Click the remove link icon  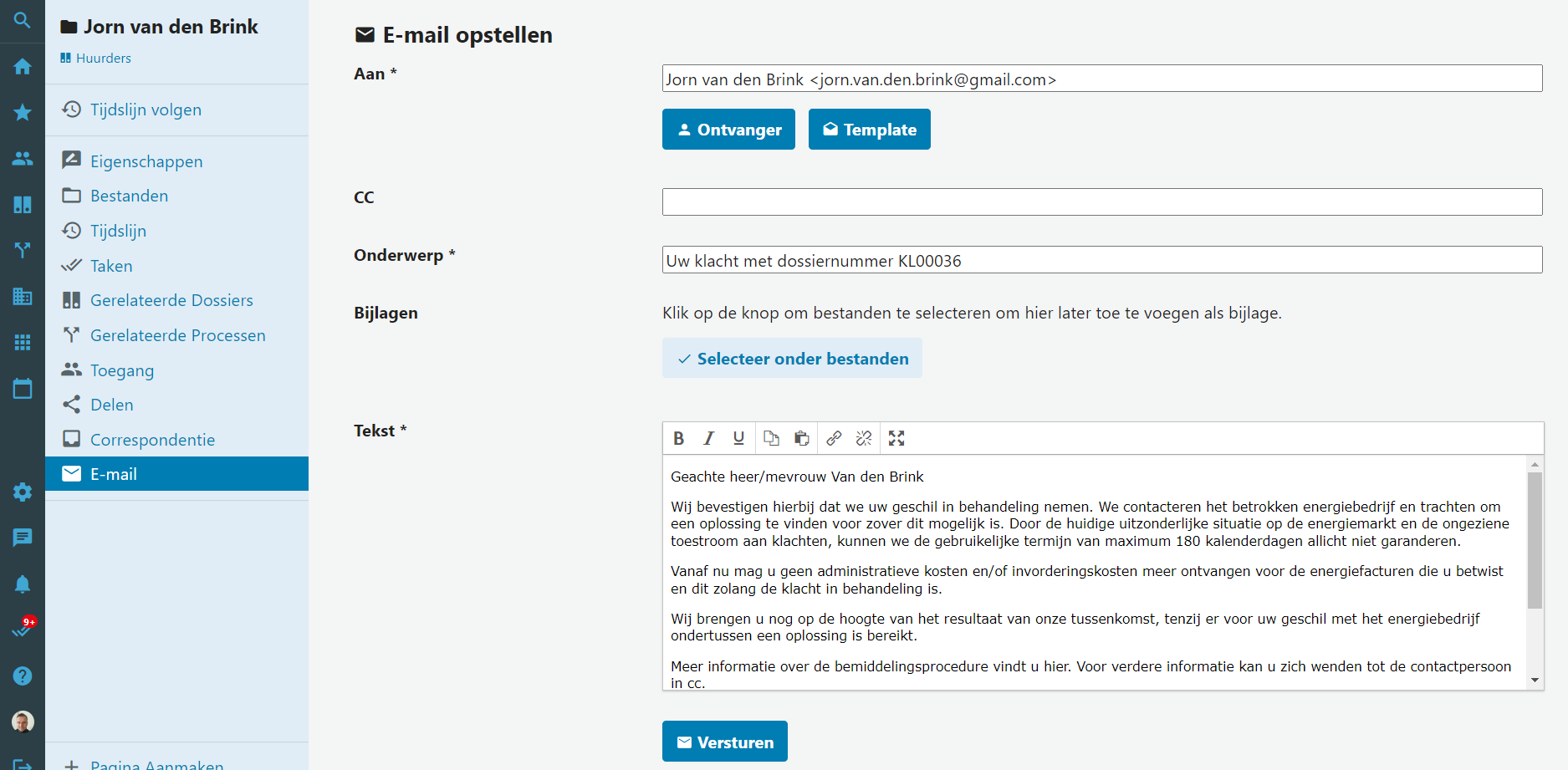point(864,438)
